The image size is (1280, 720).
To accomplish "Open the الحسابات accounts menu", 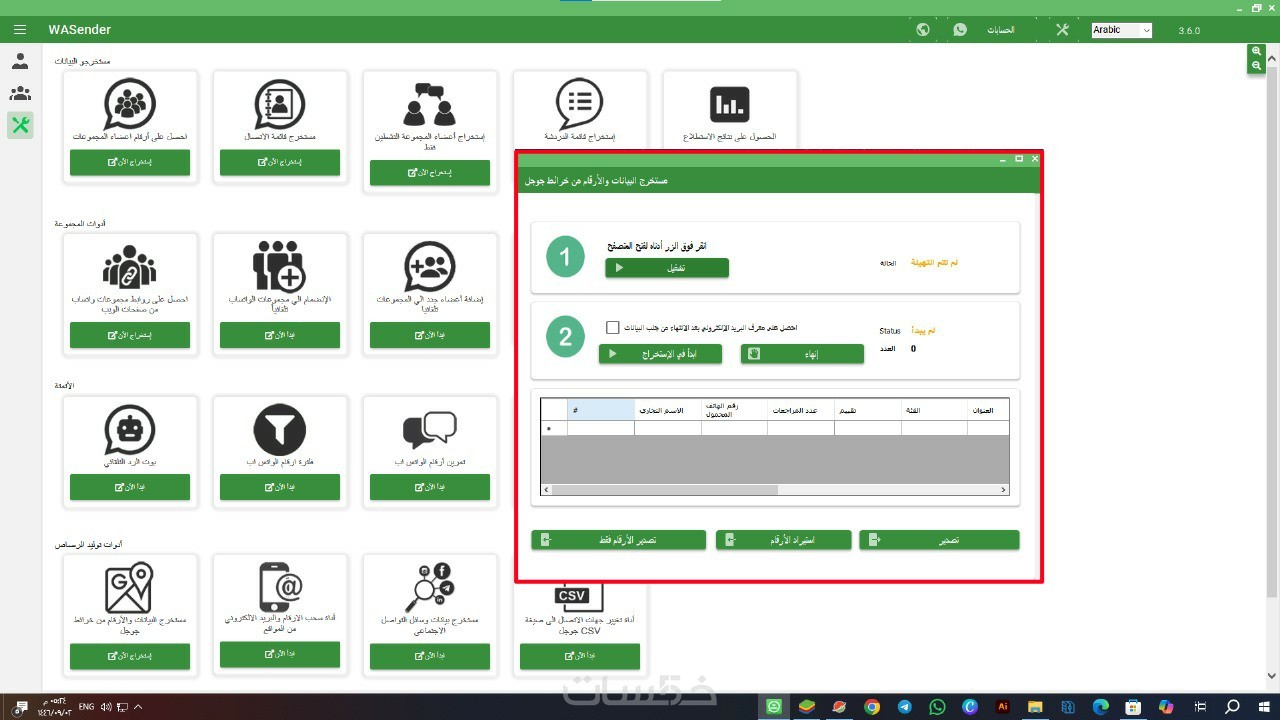I will click(1001, 30).
